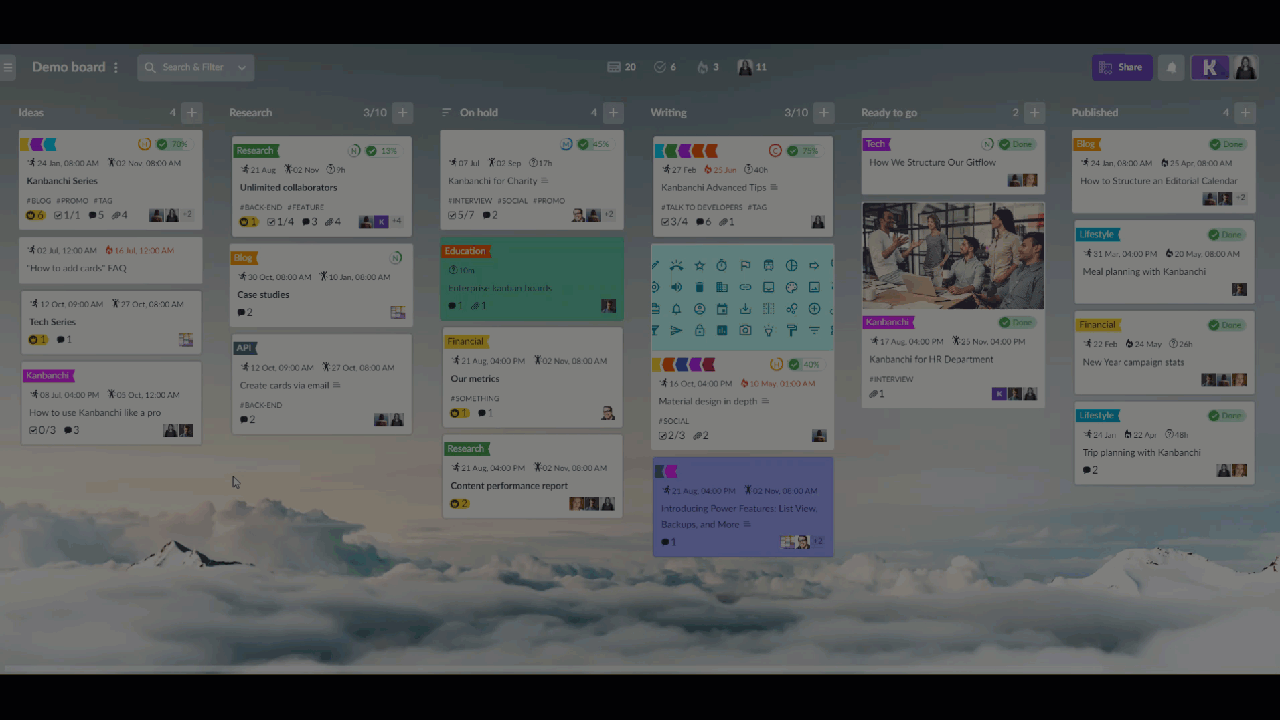Click the Kanbanchi K logo button
Viewport: 1280px width, 720px height.
(x=1210, y=68)
